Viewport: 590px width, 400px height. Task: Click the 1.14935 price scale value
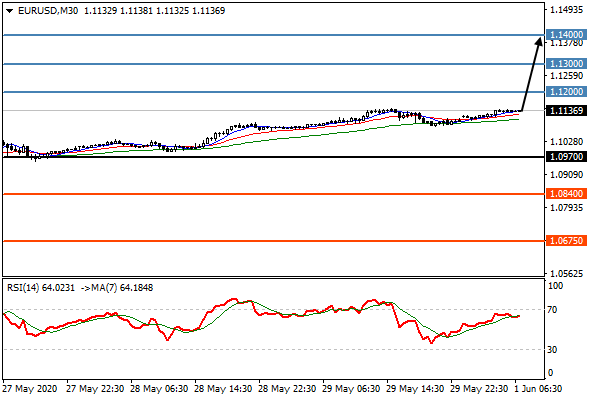click(567, 10)
